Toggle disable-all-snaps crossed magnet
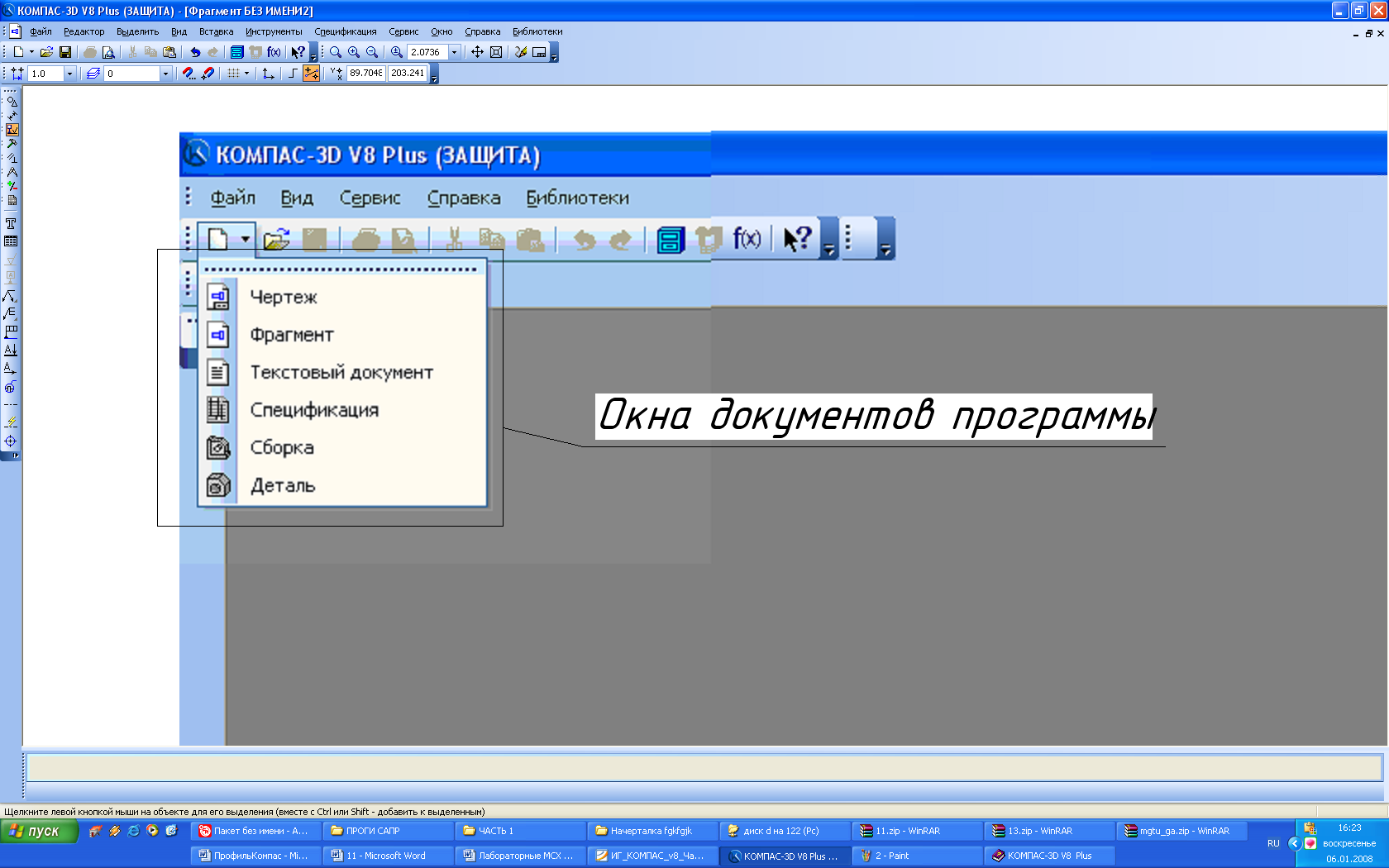 [x=208, y=74]
